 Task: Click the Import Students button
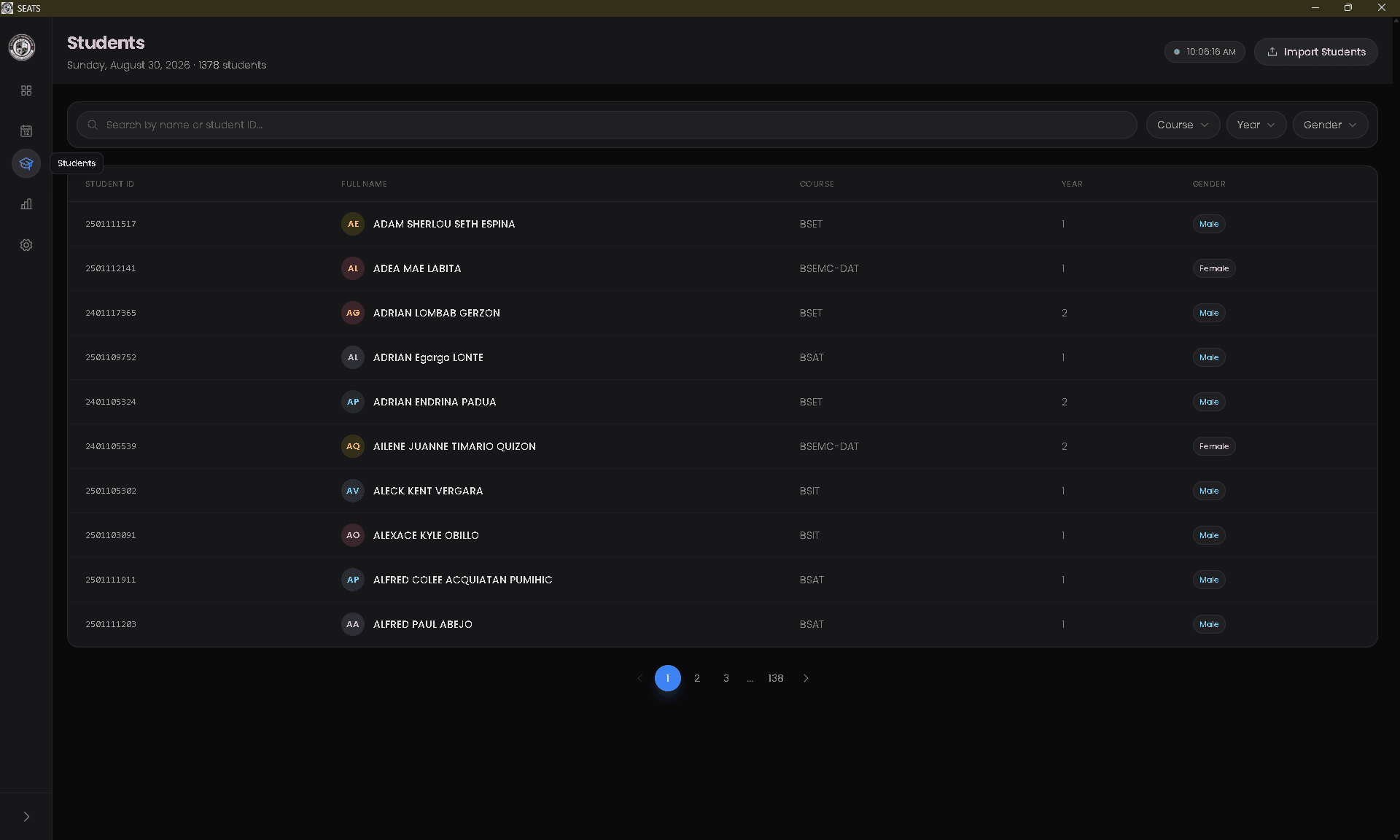click(x=1315, y=52)
